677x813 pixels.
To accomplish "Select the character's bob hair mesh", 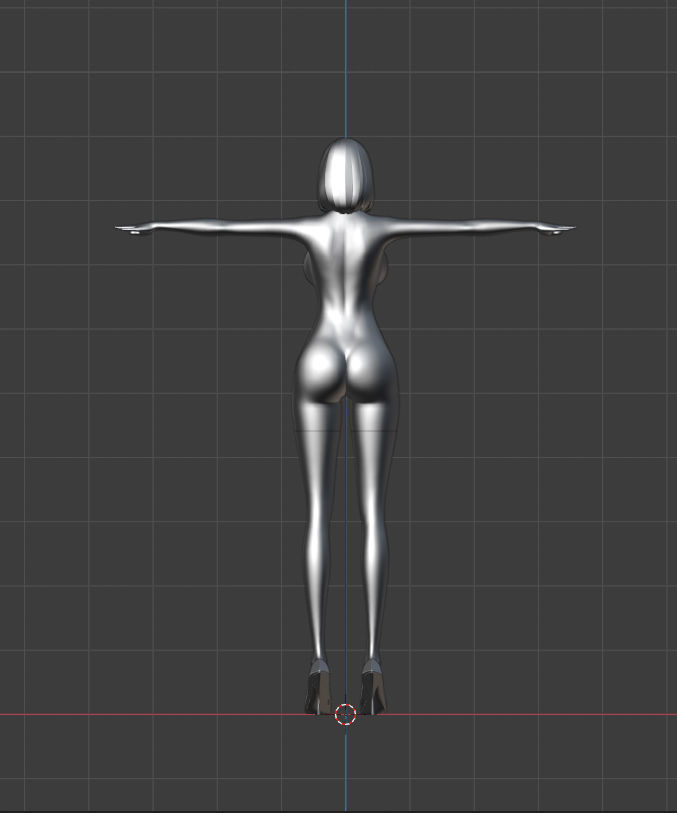I will 346,175.
